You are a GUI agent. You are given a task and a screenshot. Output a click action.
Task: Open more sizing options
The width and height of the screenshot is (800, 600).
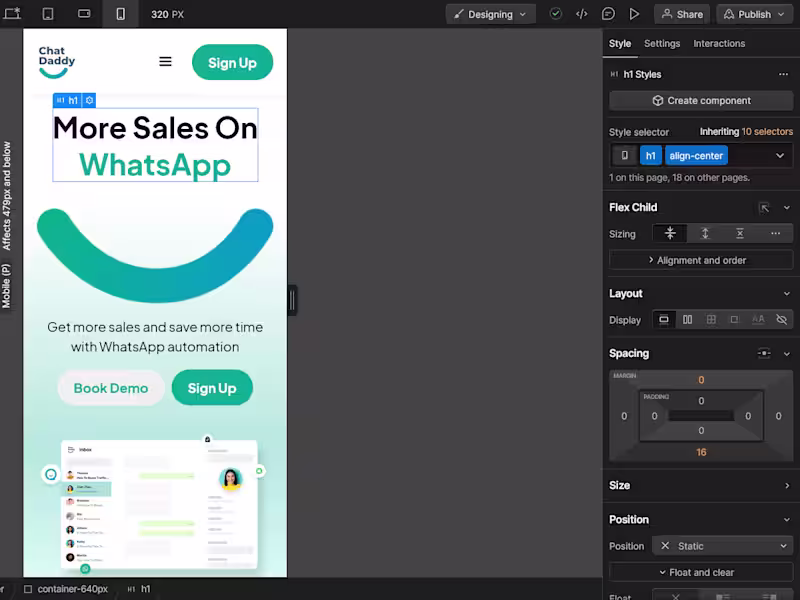775,234
